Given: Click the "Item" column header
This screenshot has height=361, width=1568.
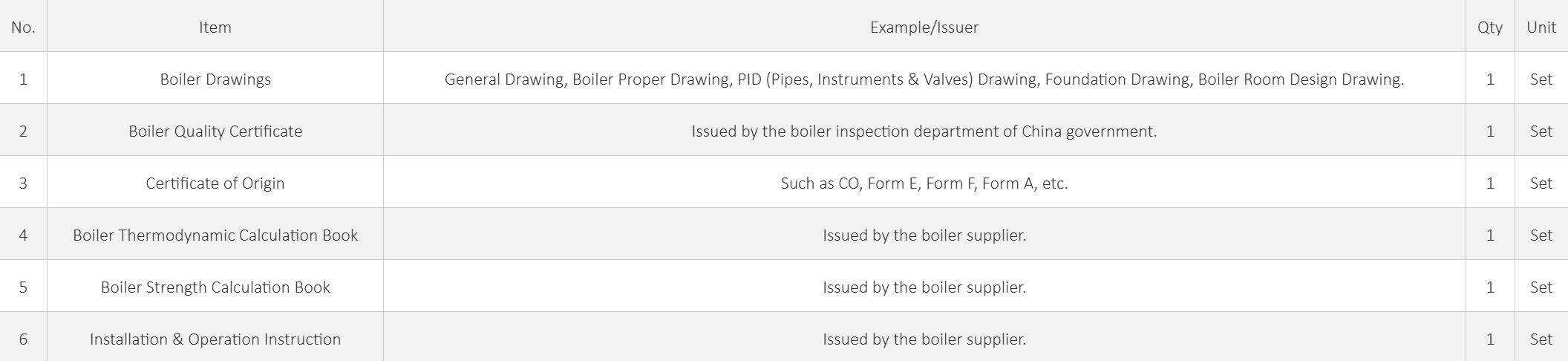Looking at the screenshot, I should [x=215, y=27].
